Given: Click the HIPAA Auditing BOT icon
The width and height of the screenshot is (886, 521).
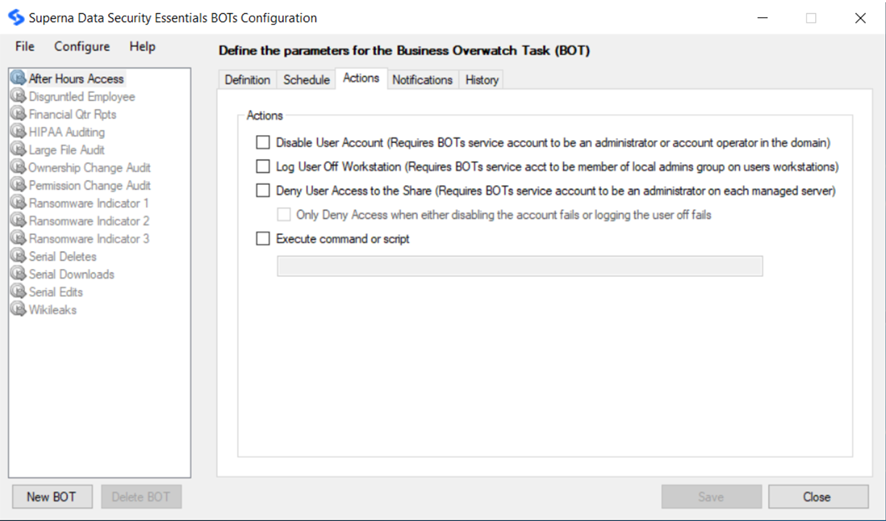Looking at the screenshot, I should point(18,132).
